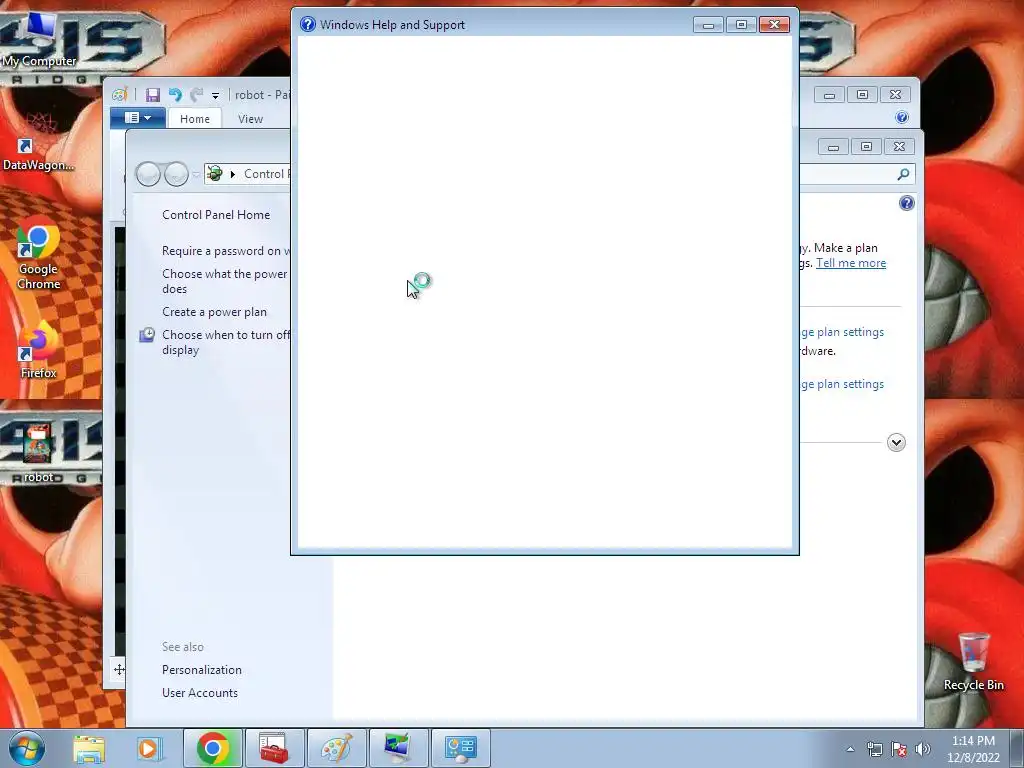Minimize the Windows Help and Support window
This screenshot has width=1024, height=768.
click(x=708, y=25)
